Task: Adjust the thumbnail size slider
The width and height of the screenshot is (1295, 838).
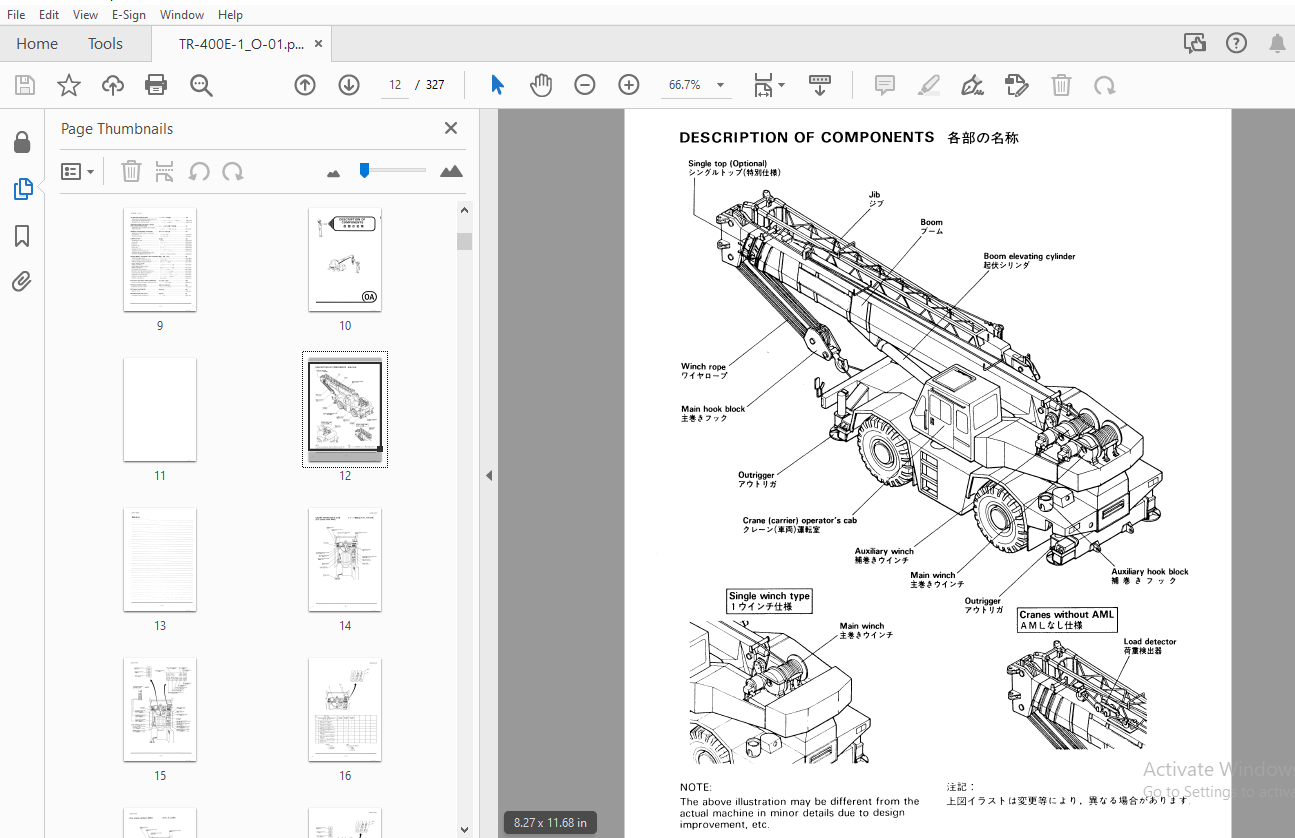Action: click(x=365, y=171)
